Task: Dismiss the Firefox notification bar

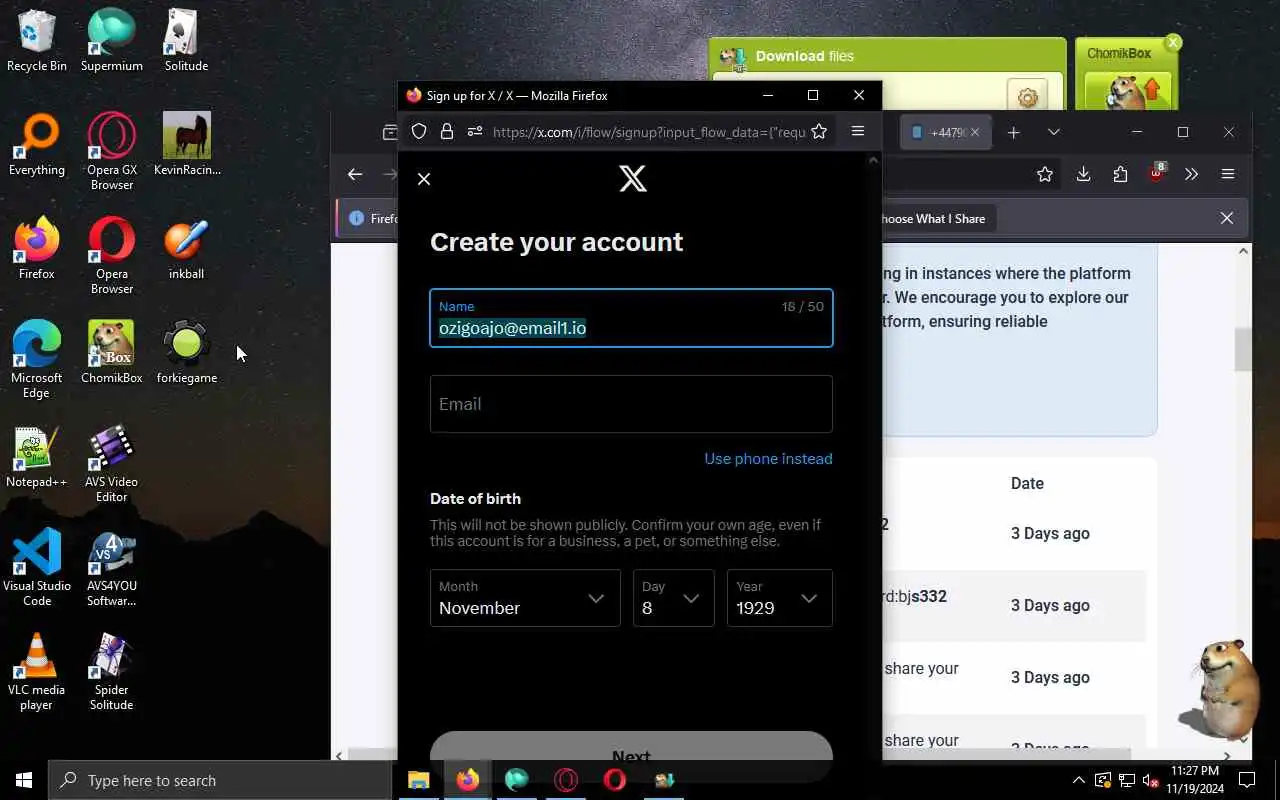Action: point(1227,218)
